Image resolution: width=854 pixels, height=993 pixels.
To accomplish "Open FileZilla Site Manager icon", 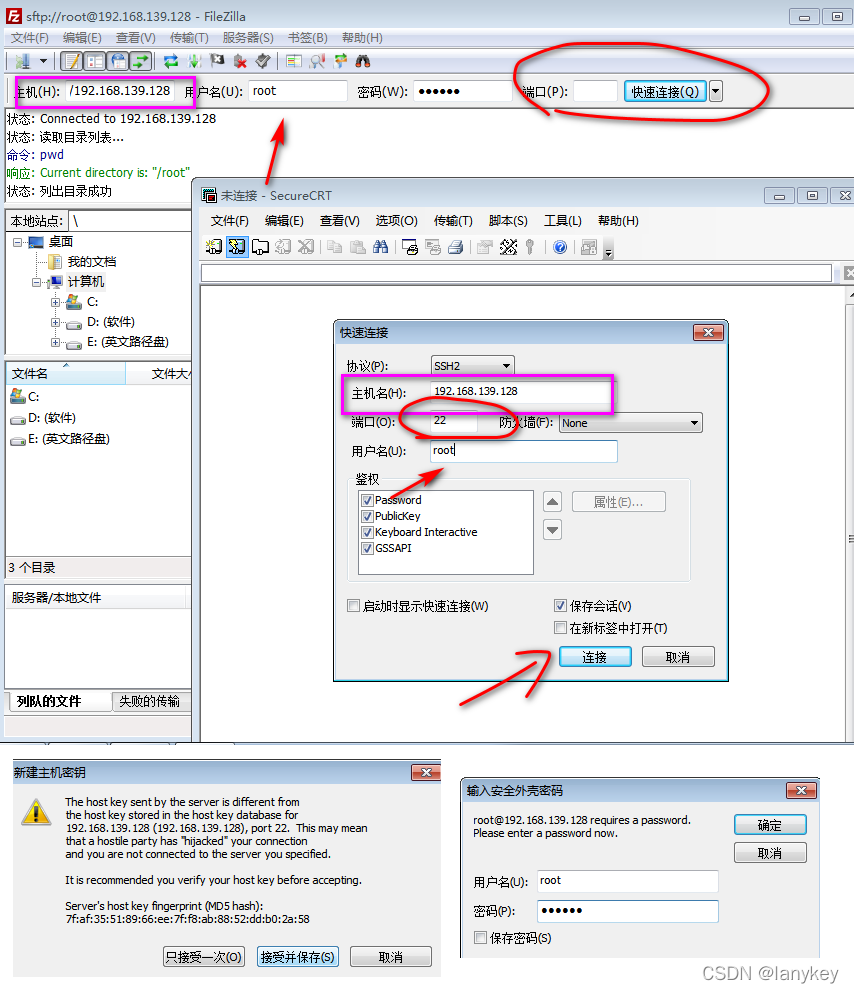I will click(23, 61).
